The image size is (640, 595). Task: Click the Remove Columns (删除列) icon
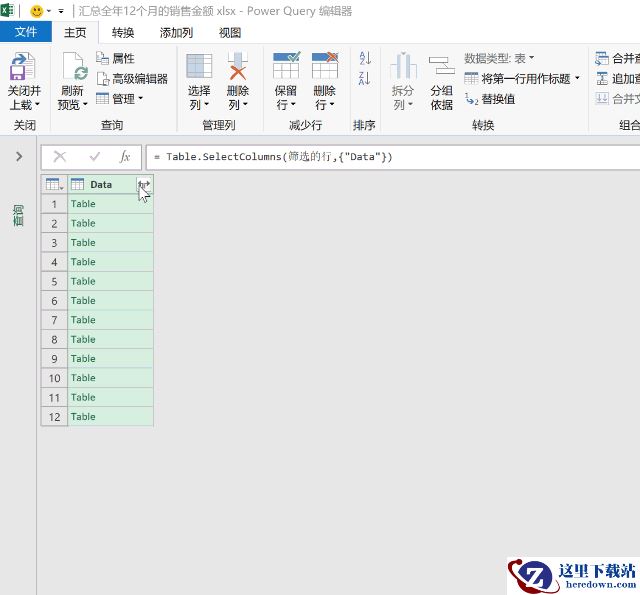tap(238, 66)
